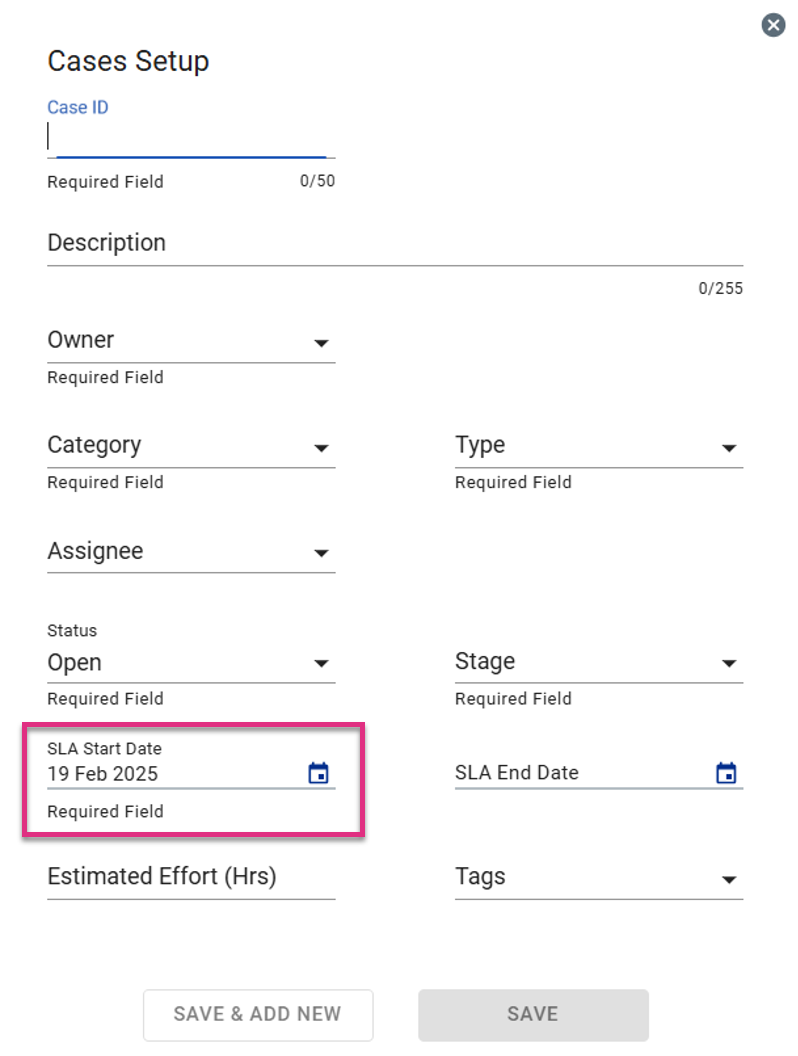Click the Type dropdown arrow icon
The width and height of the screenshot is (798, 1056).
click(729, 448)
